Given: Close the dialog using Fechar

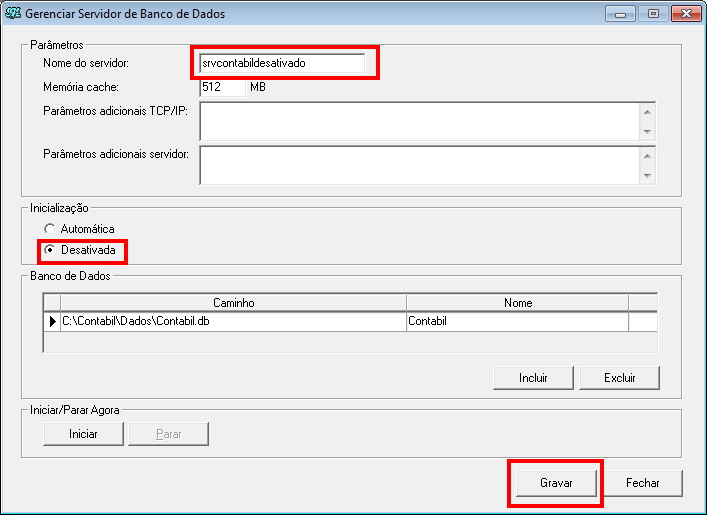Looking at the screenshot, I should pyautogui.click(x=643, y=482).
